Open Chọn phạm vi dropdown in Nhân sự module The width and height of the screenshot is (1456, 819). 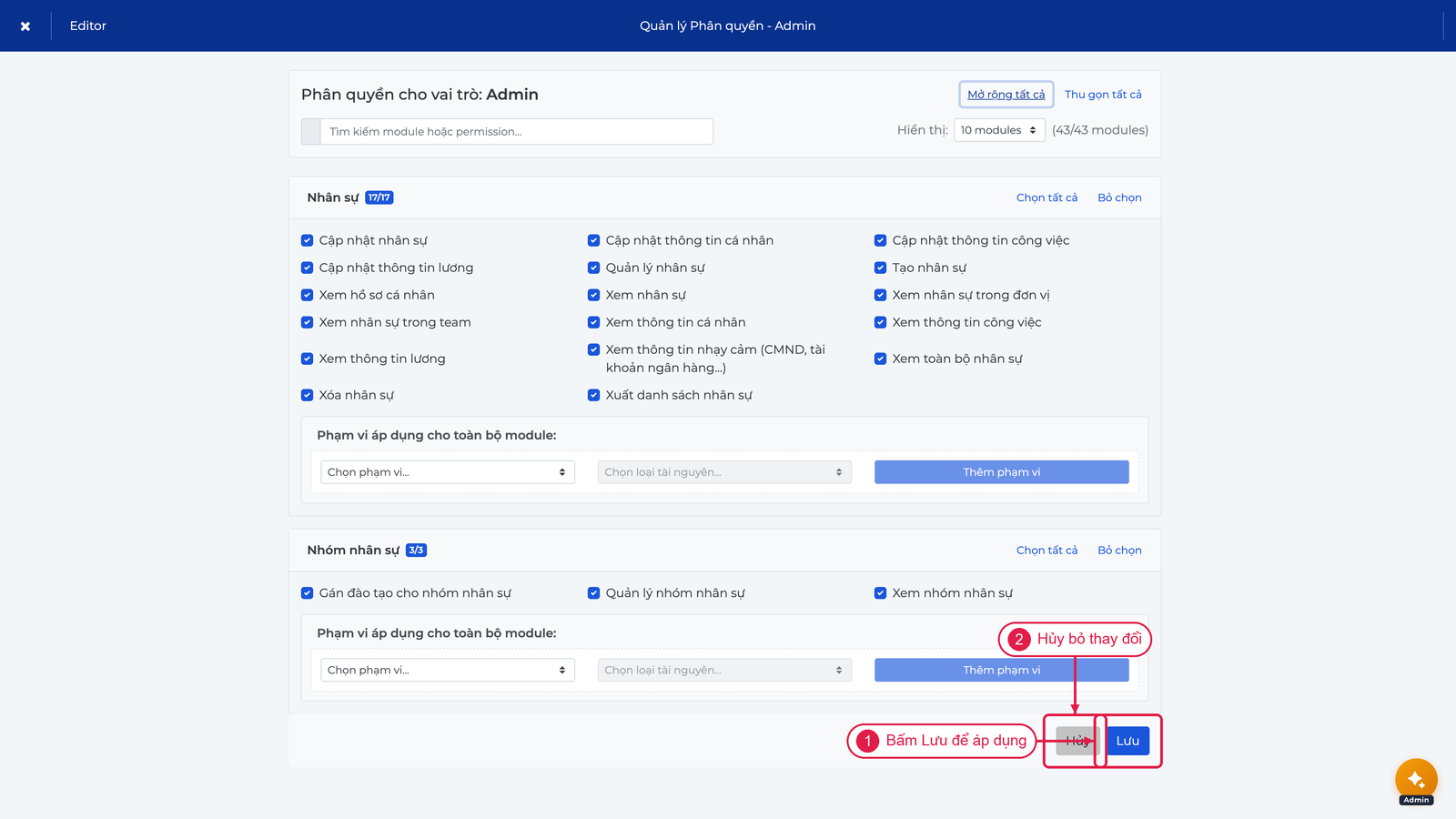pos(448,472)
